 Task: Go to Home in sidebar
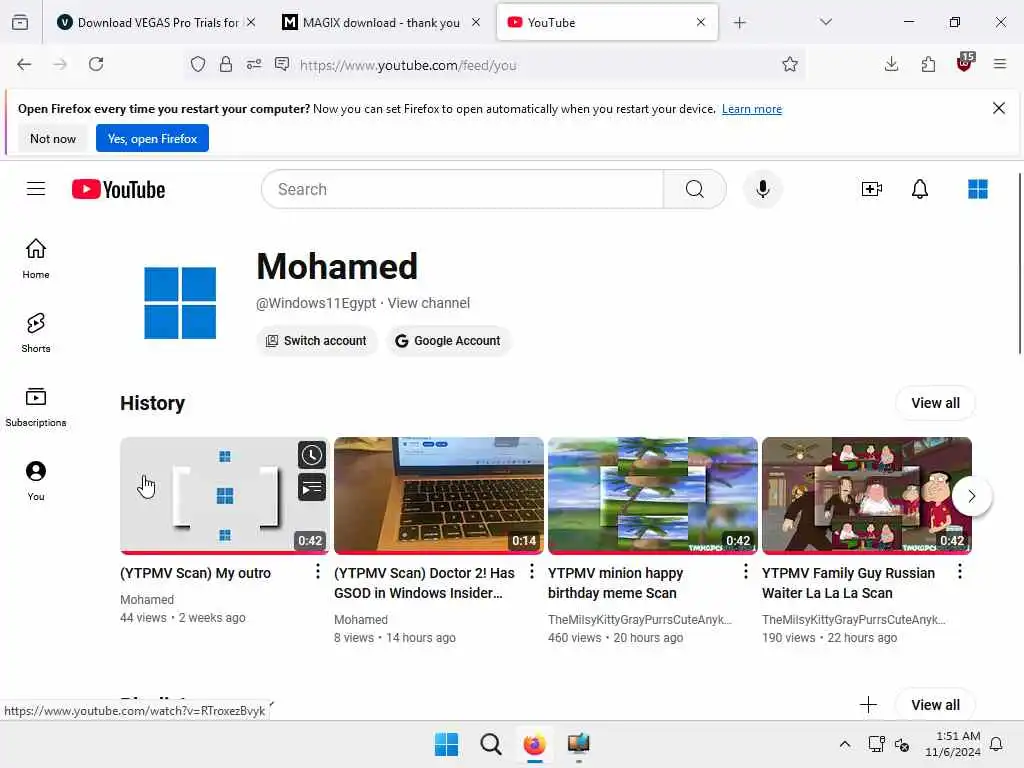(36, 258)
